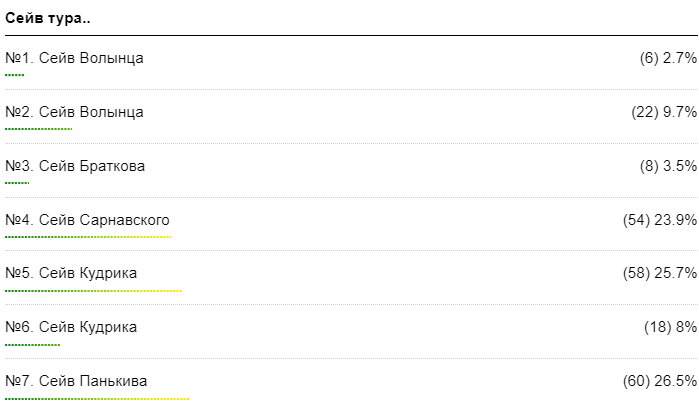This screenshot has height=410, width=699.
Task: Pick the "№3. Сейв Браткова" option
Action: (x=75, y=166)
